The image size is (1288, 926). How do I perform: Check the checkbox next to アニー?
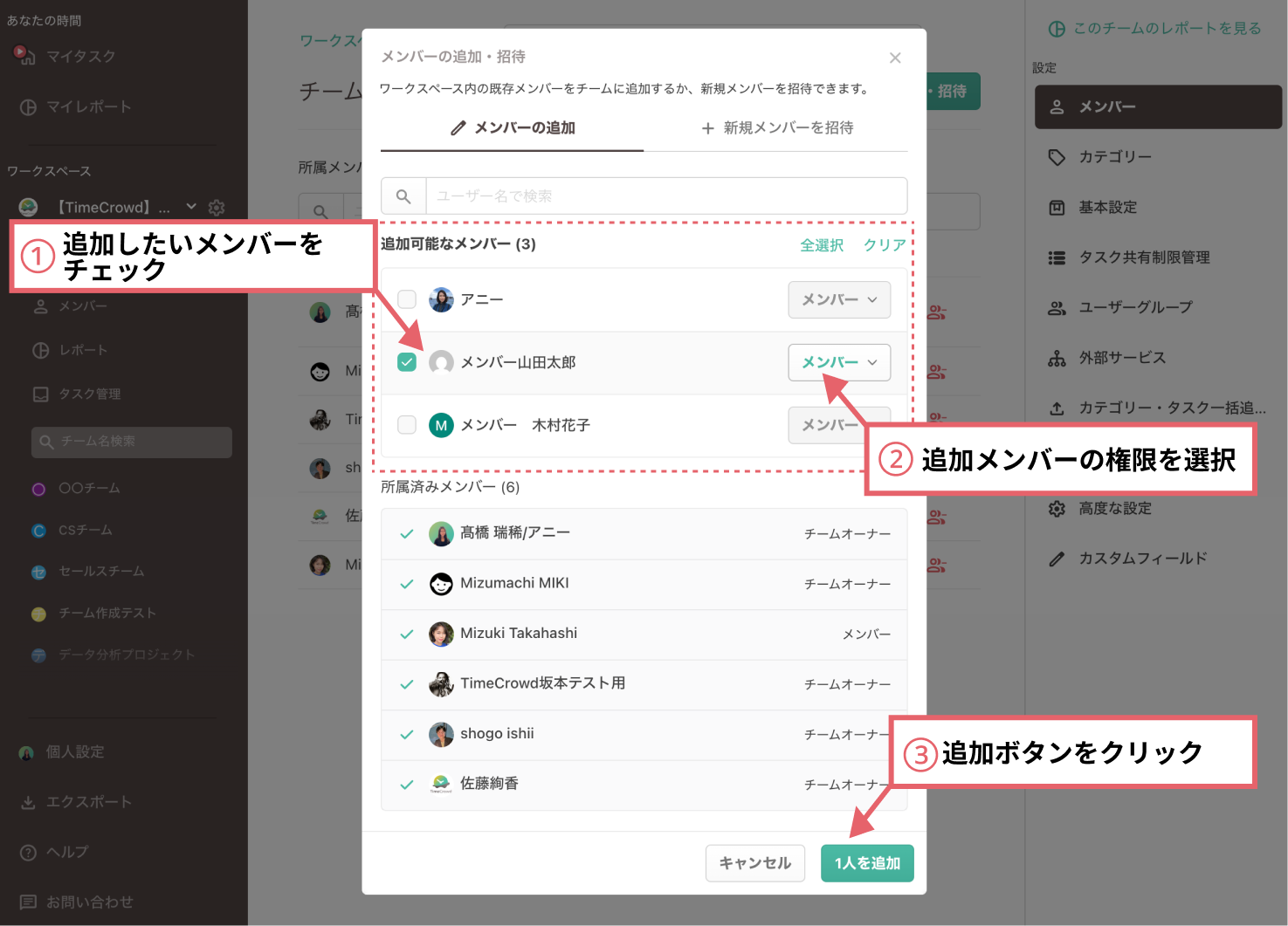407,299
